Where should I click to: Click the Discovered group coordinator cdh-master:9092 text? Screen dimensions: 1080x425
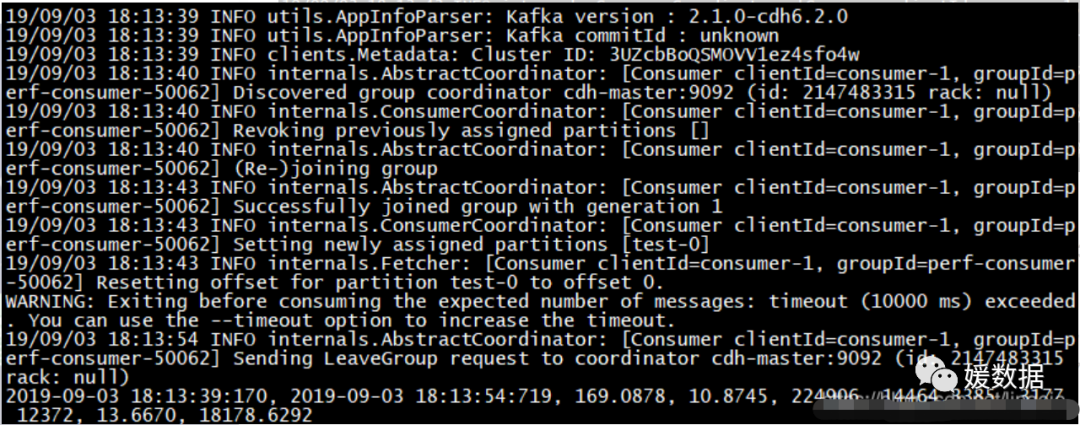484,92
